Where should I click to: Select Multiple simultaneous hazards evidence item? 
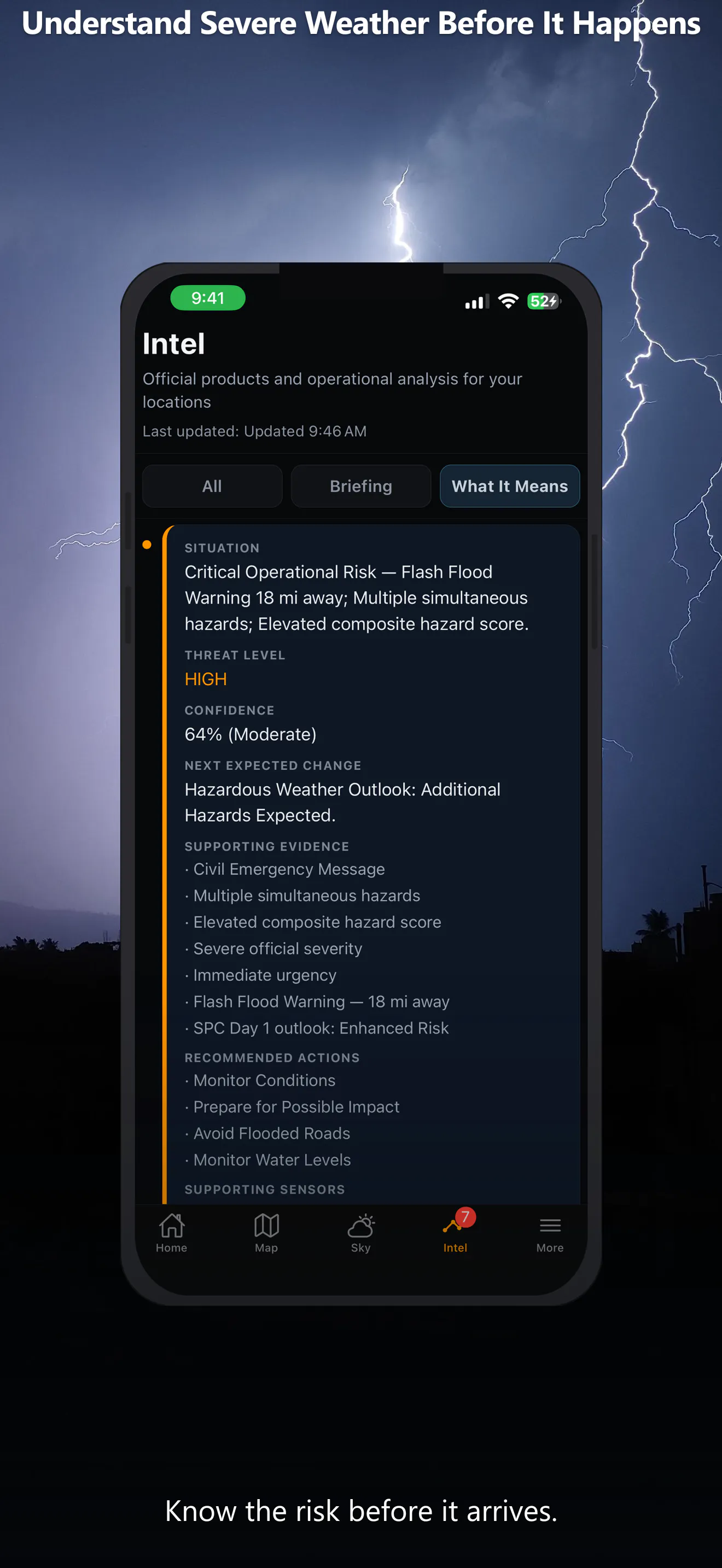[302, 896]
